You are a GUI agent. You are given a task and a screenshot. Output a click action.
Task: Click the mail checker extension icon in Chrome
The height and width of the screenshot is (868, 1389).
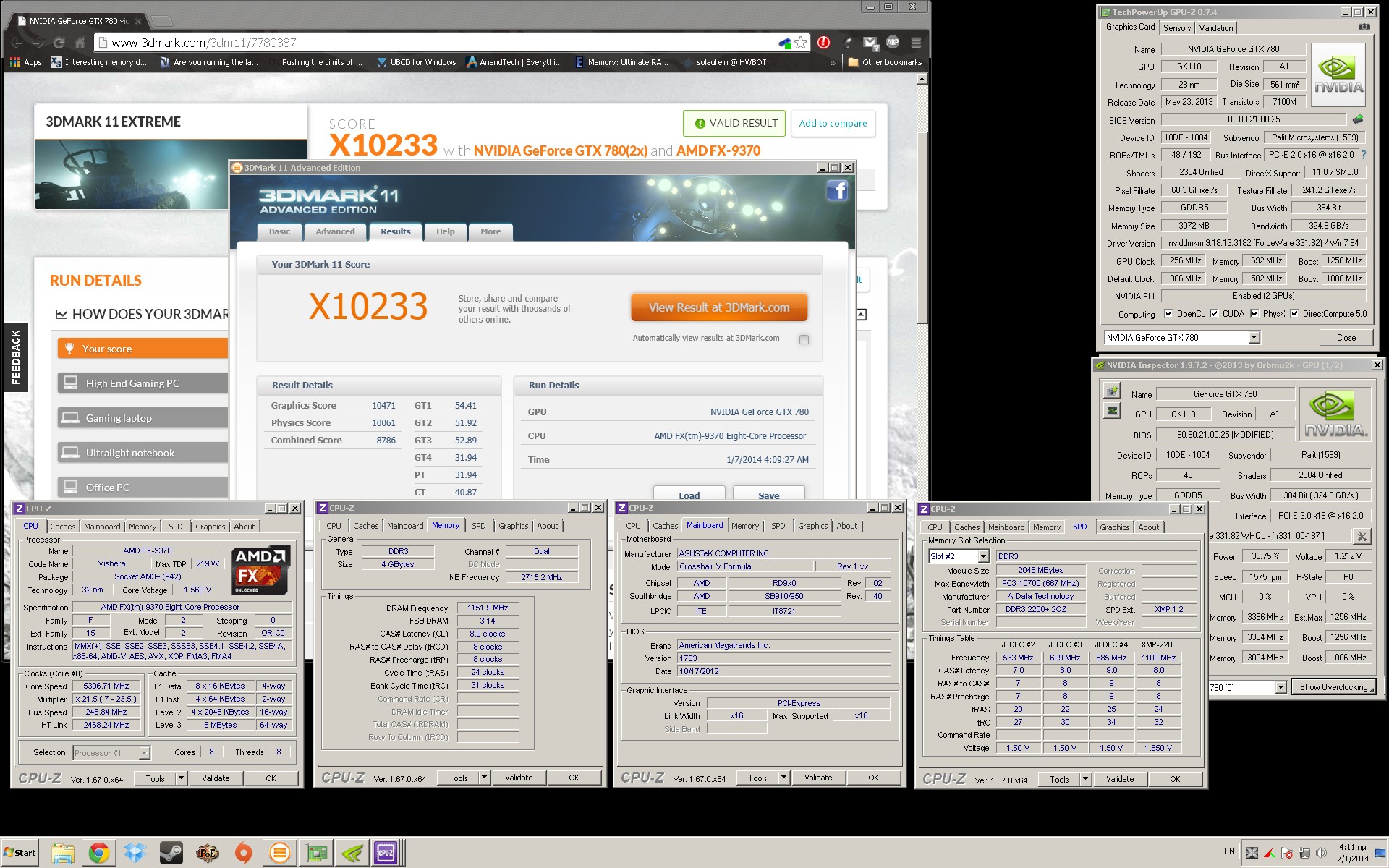[870, 43]
